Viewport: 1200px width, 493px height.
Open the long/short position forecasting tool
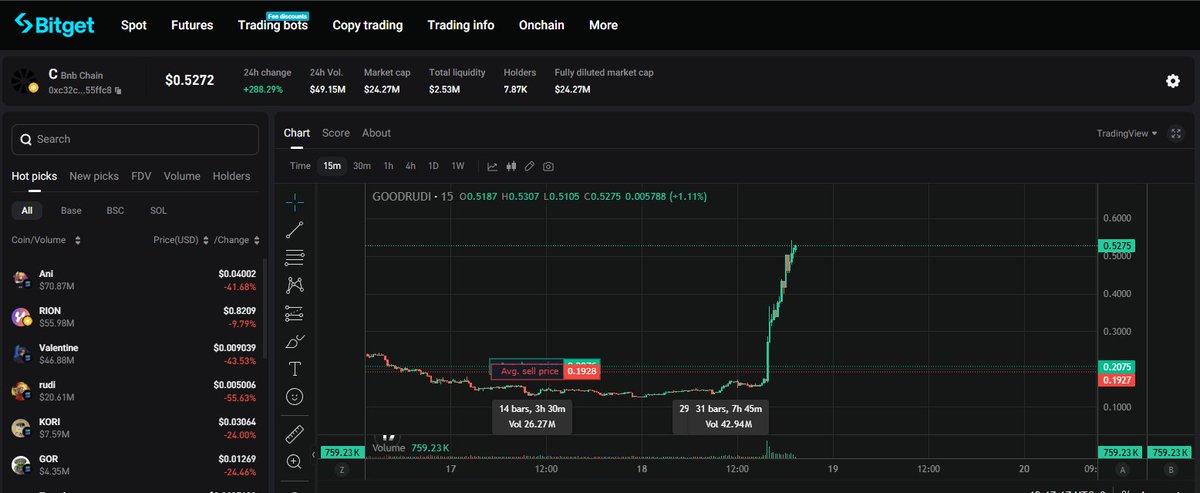pos(295,313)
